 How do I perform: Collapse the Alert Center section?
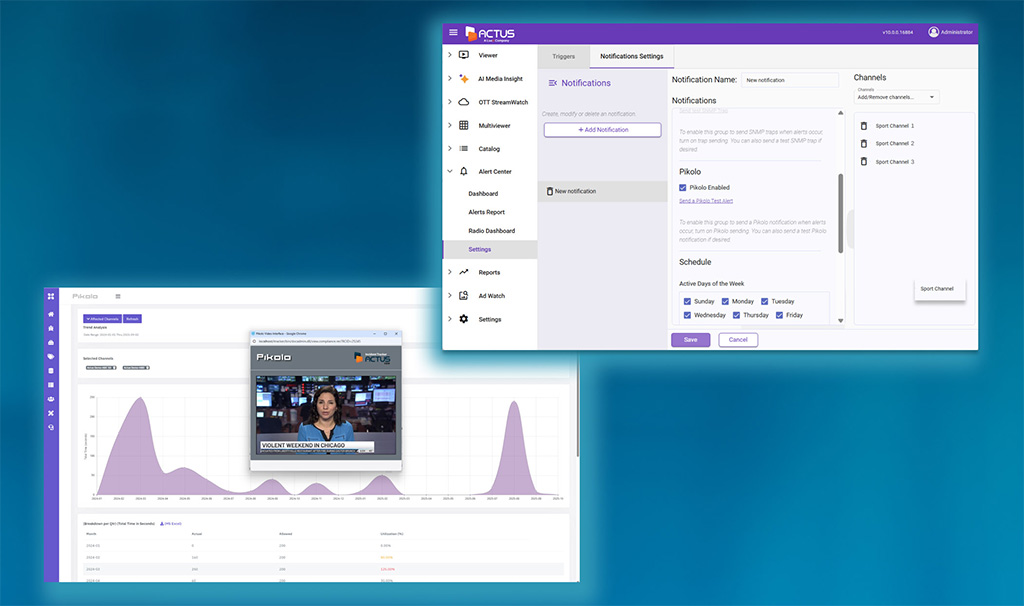pyautogui.click(x=450, y=172)
